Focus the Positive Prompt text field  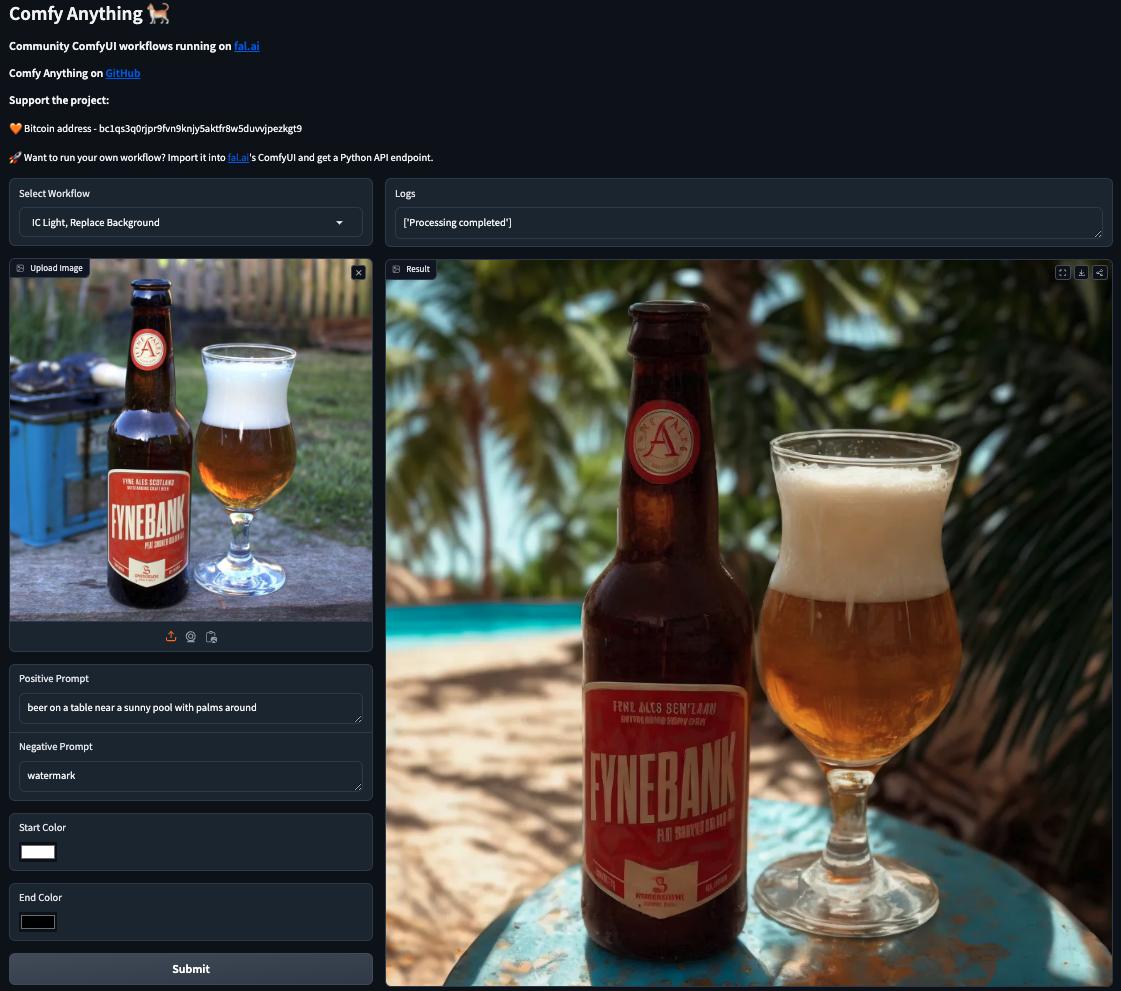[x=191, y=708]
